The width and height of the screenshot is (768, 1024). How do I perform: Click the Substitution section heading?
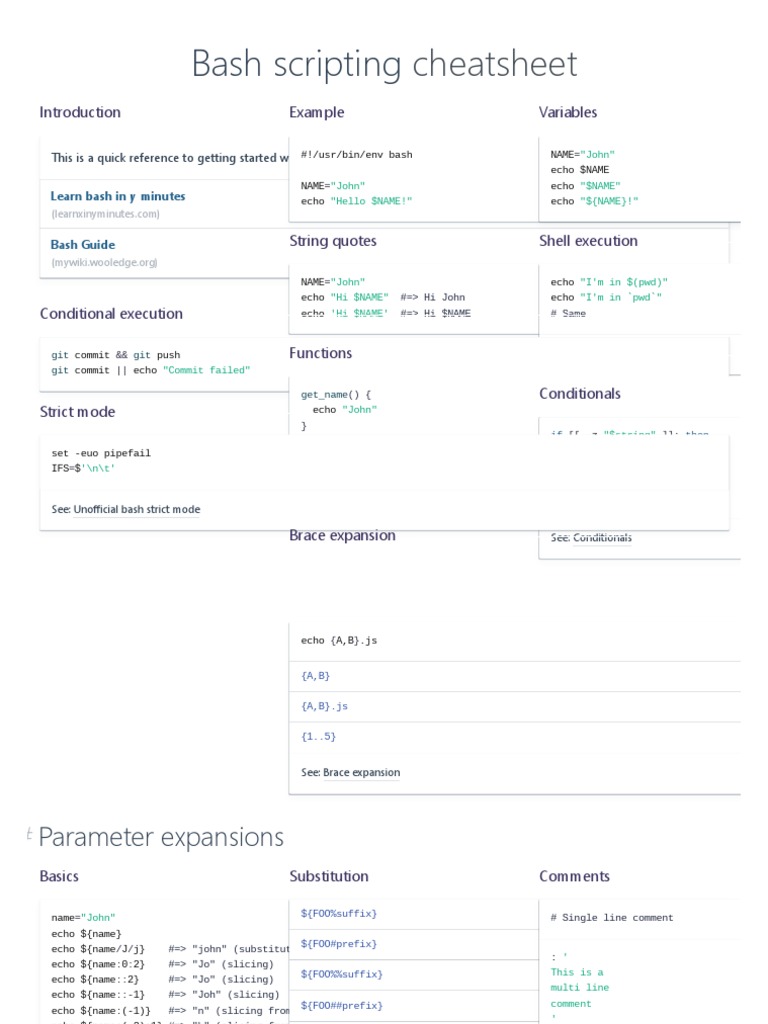tap(329, 876)
